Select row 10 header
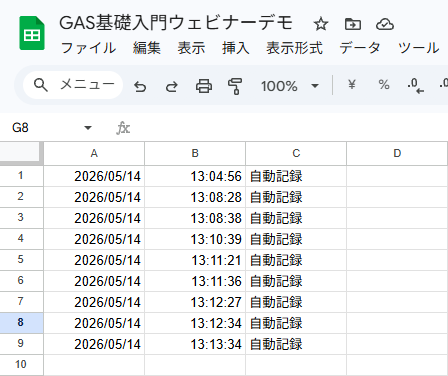The height and width of the screenshot is (376, 448). pyautogui.click(x=21, y=365)
